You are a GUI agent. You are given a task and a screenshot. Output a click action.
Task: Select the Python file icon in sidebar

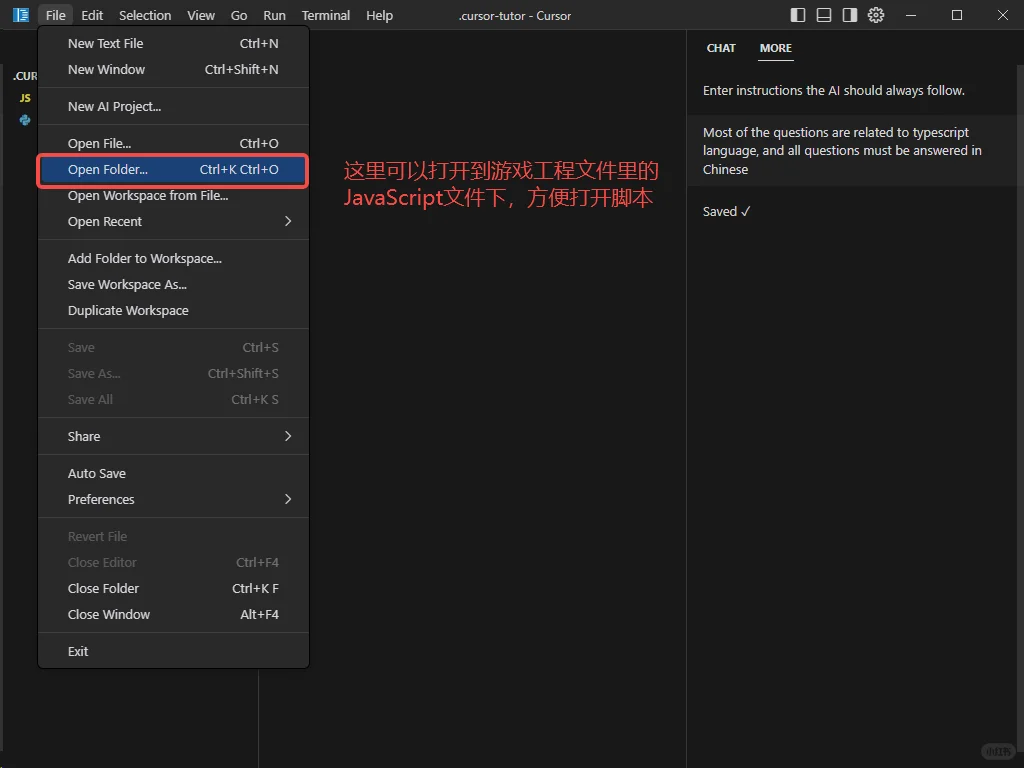tap(25, 120)
